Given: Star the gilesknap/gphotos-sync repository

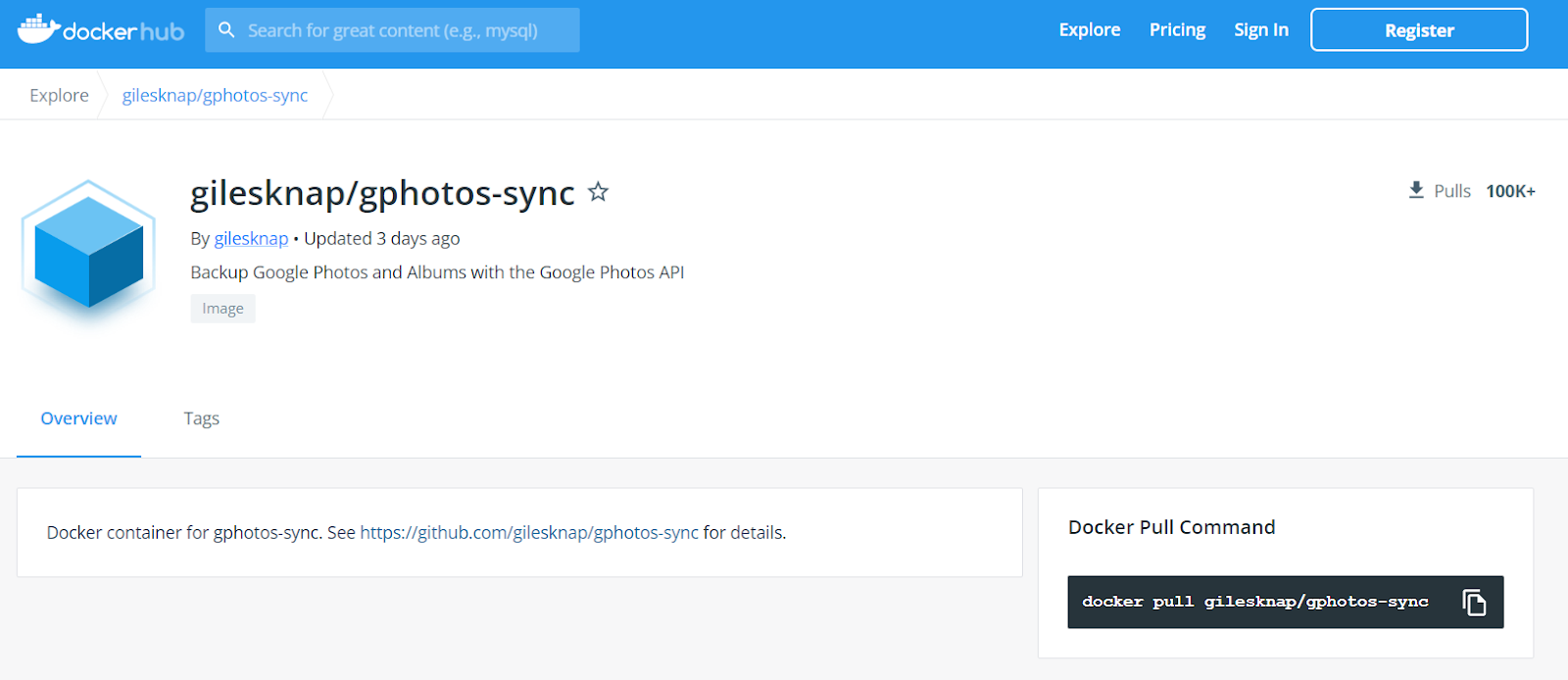Looking at the screenshot, I should coord(598,192).
